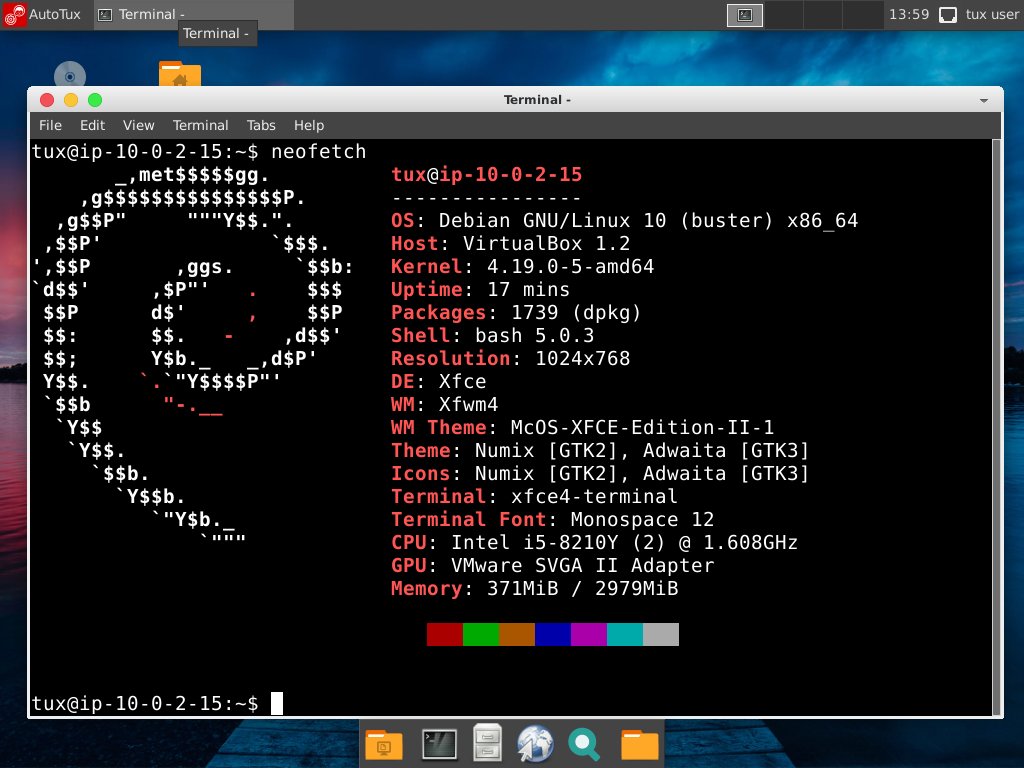Open the plain folder at dock's right end

click(639, 744)
